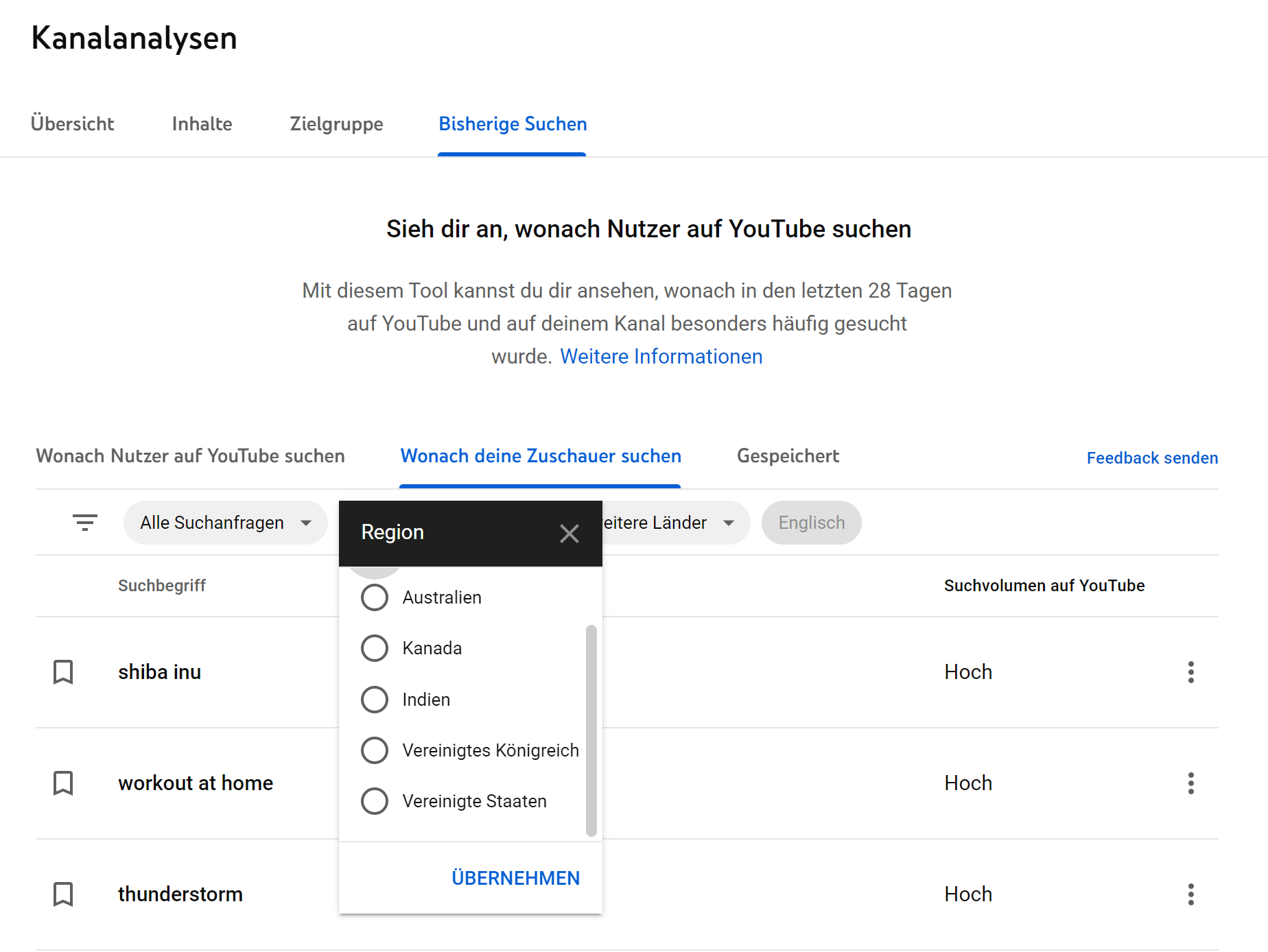Open the weitere Länder dropdown chip
The image size is (1268, 952).
672,523
